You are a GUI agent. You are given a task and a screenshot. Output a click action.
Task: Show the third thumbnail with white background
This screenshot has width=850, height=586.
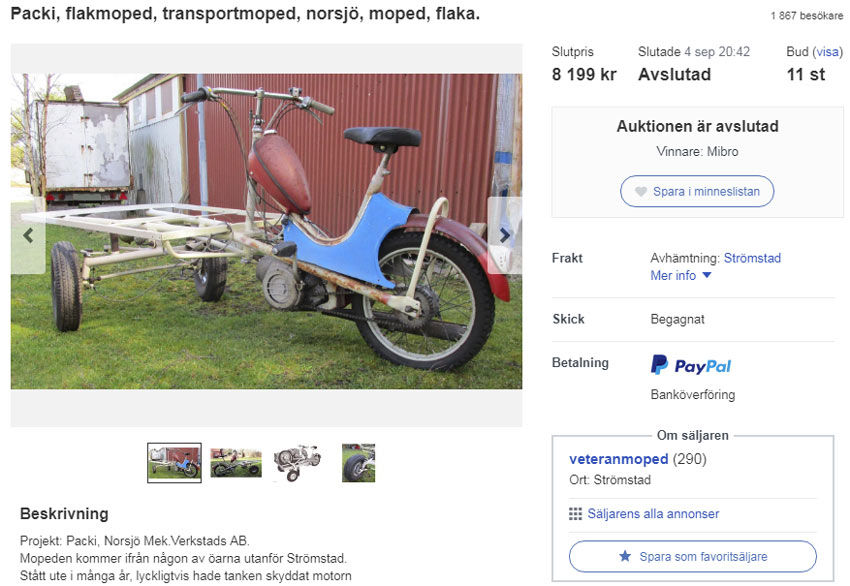click(x=297, y=462)
